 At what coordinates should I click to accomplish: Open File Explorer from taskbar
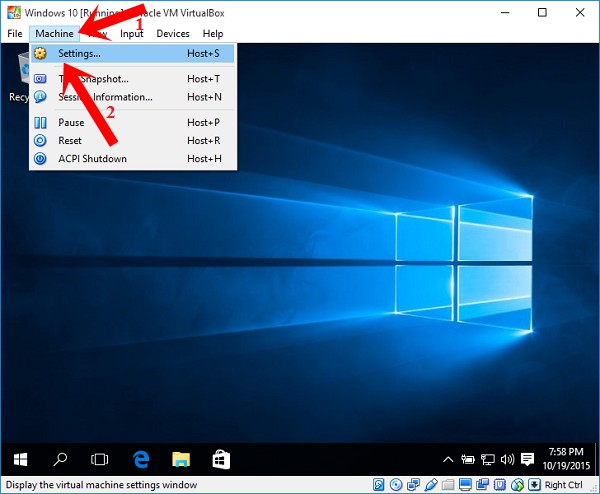[181, 459]
